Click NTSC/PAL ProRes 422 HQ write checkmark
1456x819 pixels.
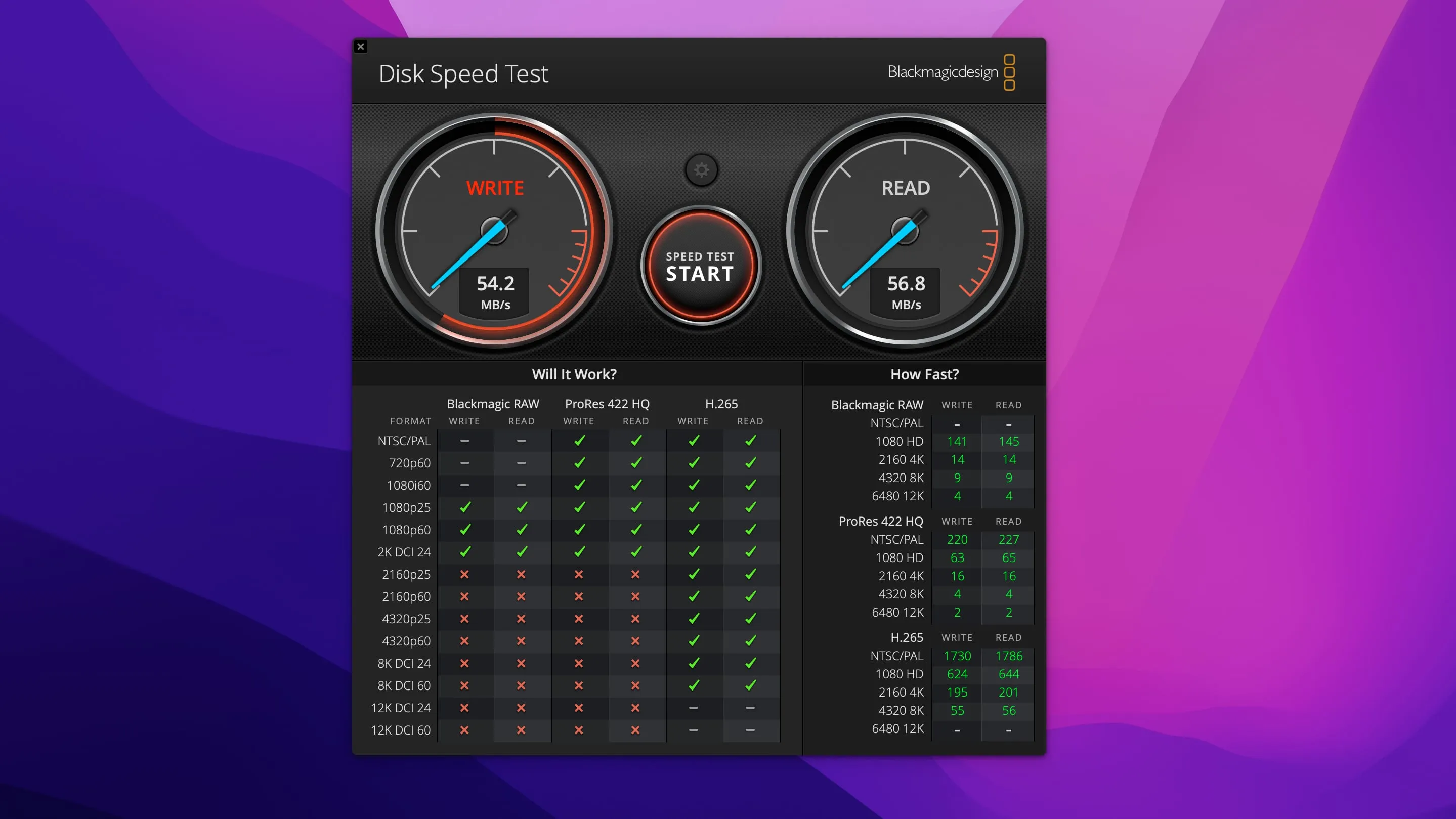point(579,440)
